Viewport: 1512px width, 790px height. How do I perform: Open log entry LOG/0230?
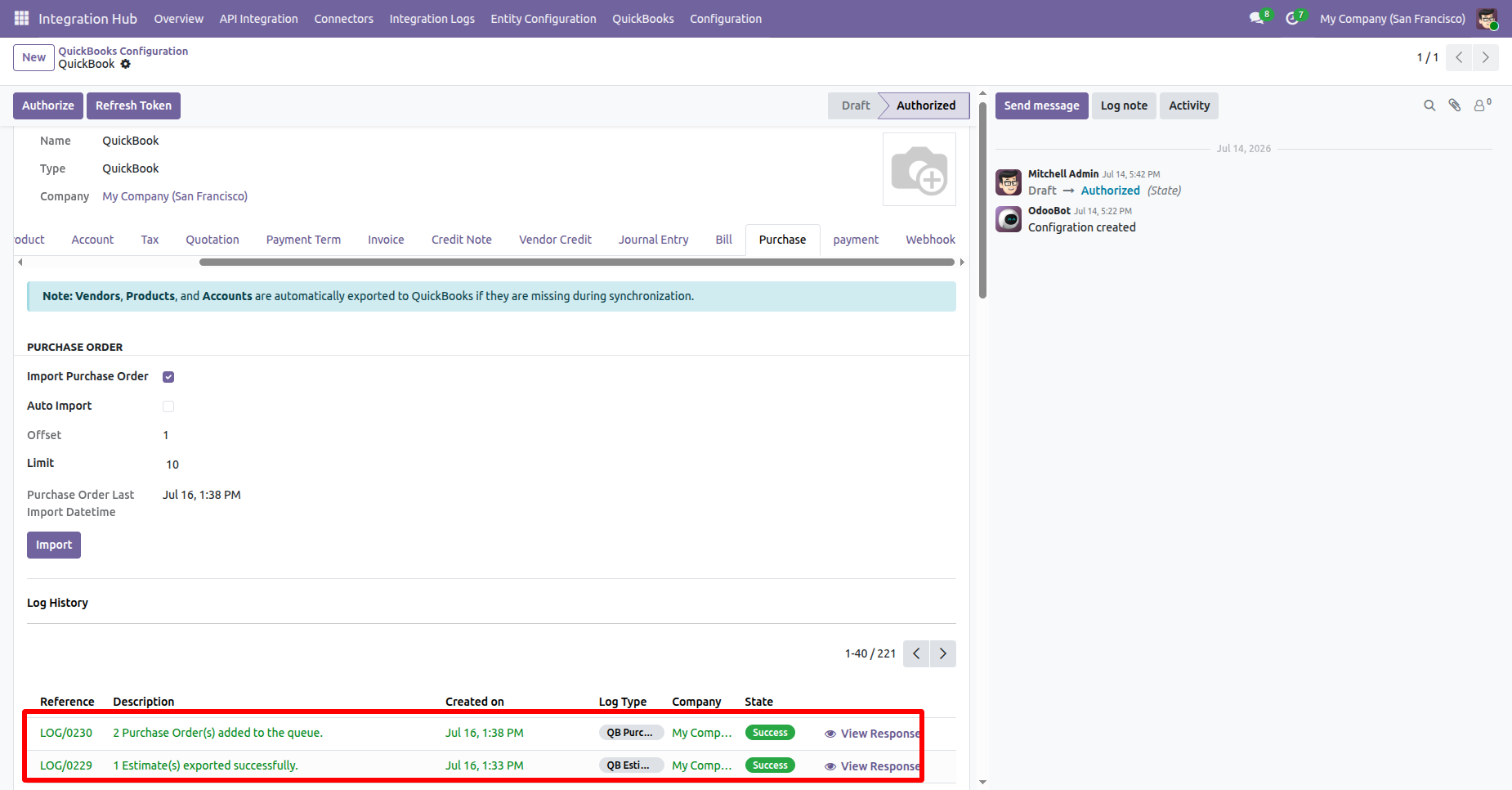[x=66, y=733]
